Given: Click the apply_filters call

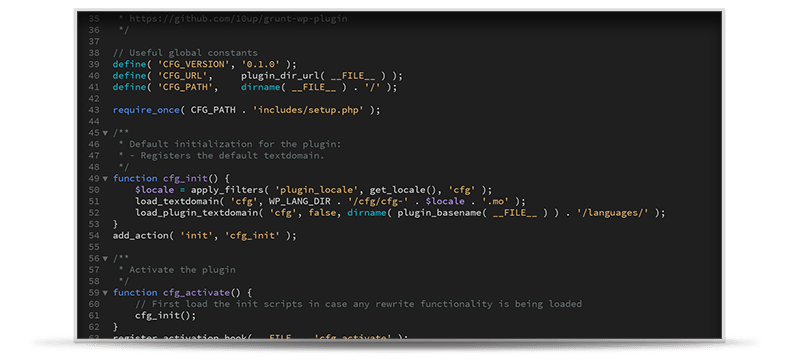Looking at the screenshot, I should (227, 190).
